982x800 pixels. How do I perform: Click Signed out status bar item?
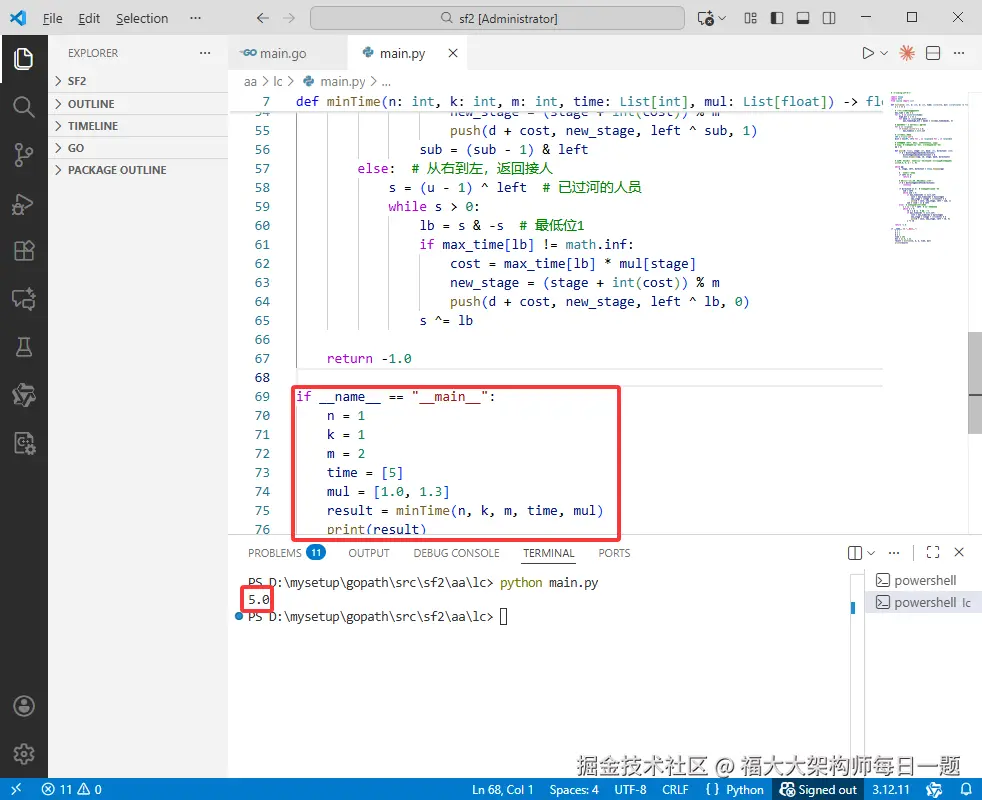(x=818, y=789)
